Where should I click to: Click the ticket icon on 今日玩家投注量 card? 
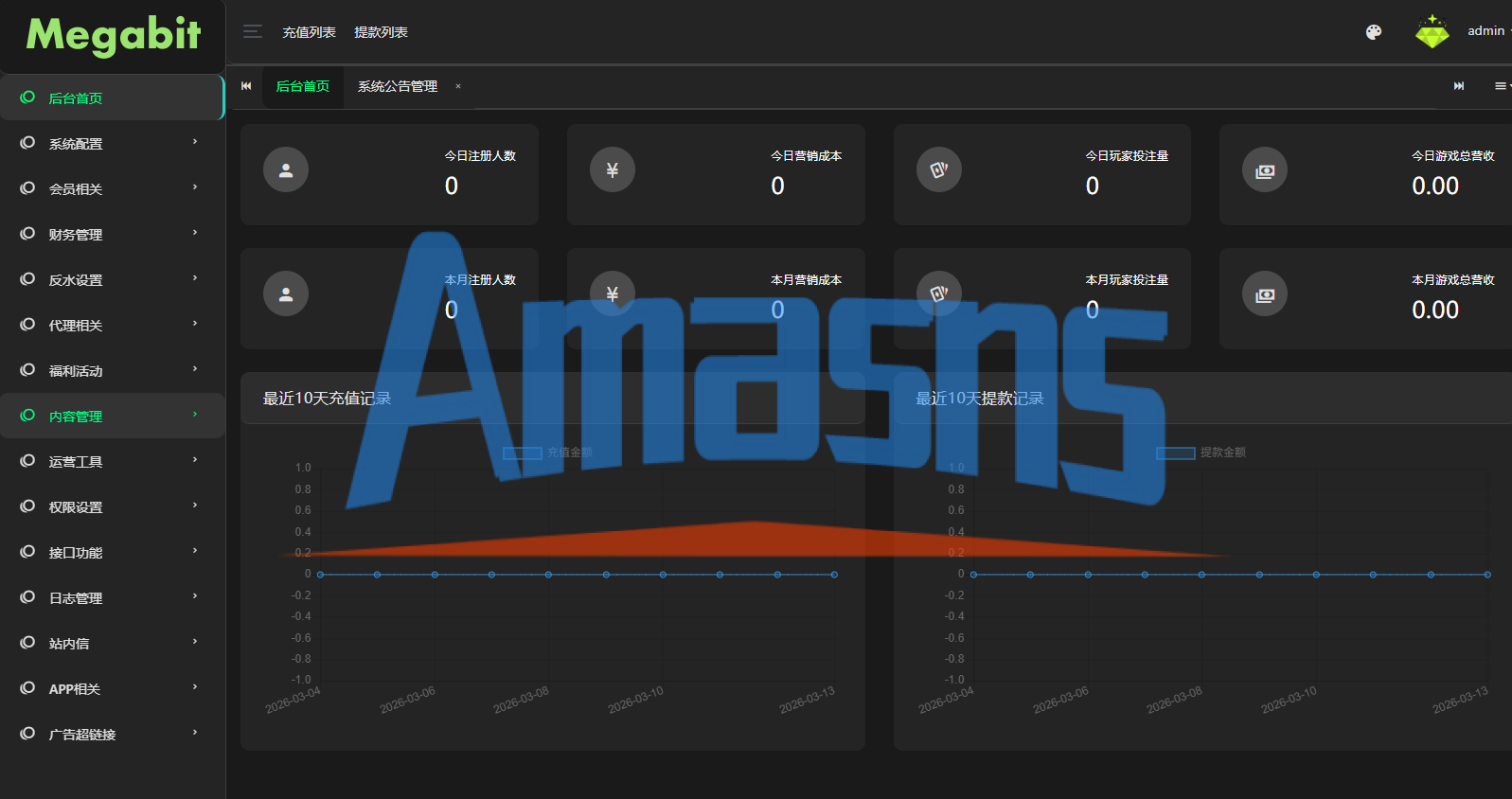pos(939,170)
